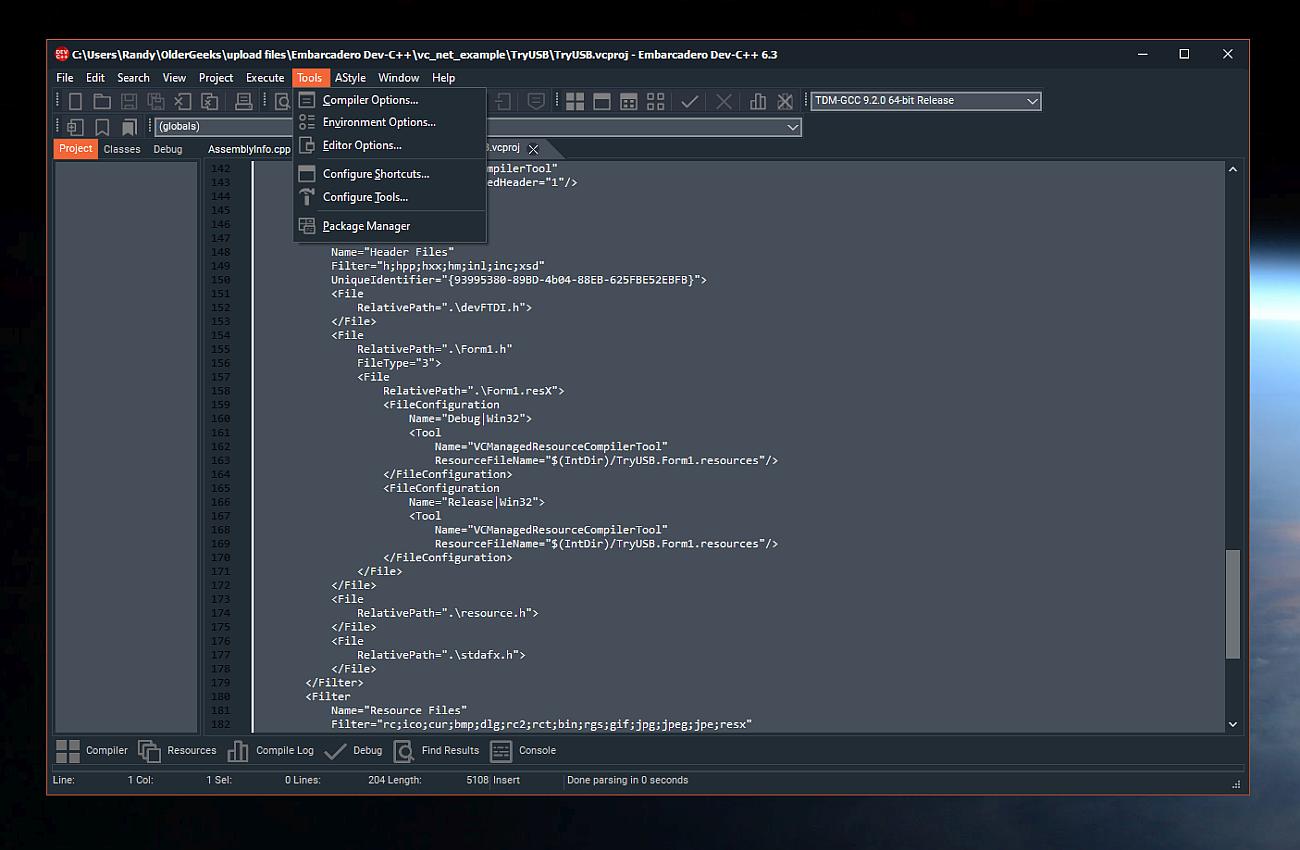The image size is (1300, 850).
Task: Switch to the Project sidebar tab
Action: click(76, 149)
